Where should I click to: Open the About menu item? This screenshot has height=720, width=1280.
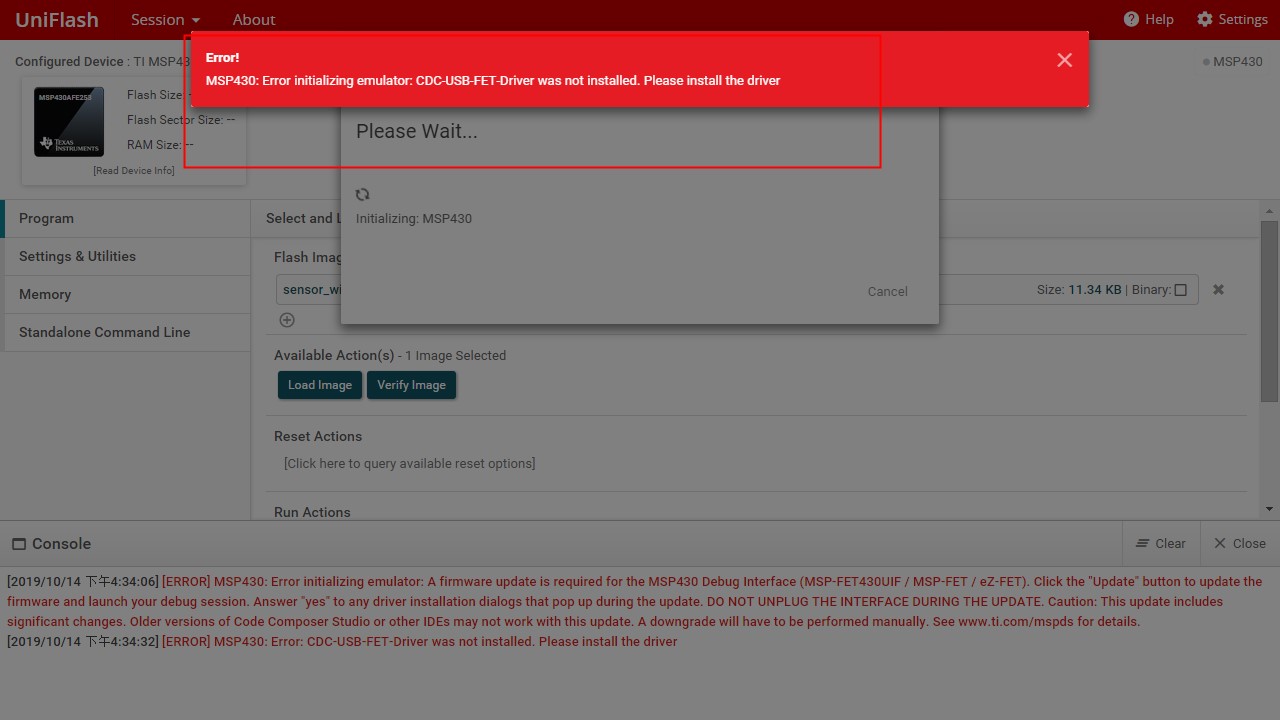254,19
